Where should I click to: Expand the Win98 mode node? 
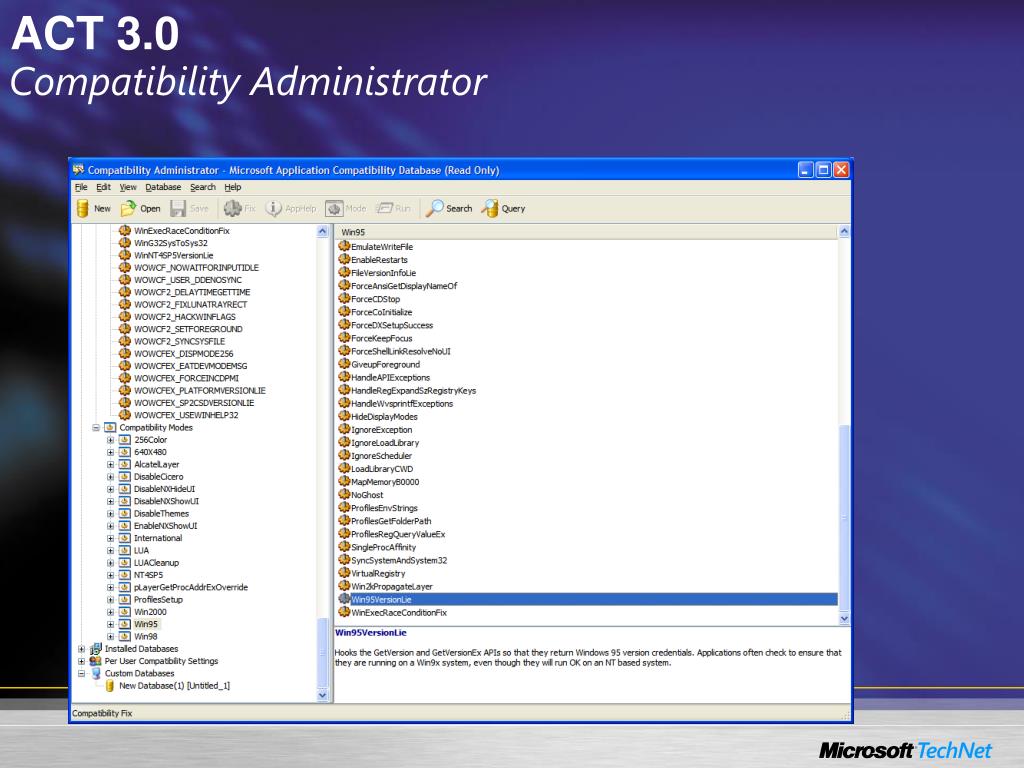(x=110, y=637)
